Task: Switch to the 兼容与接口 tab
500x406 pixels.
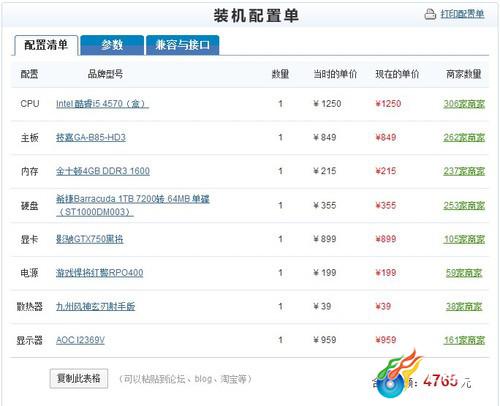Action: coord(183,45)
